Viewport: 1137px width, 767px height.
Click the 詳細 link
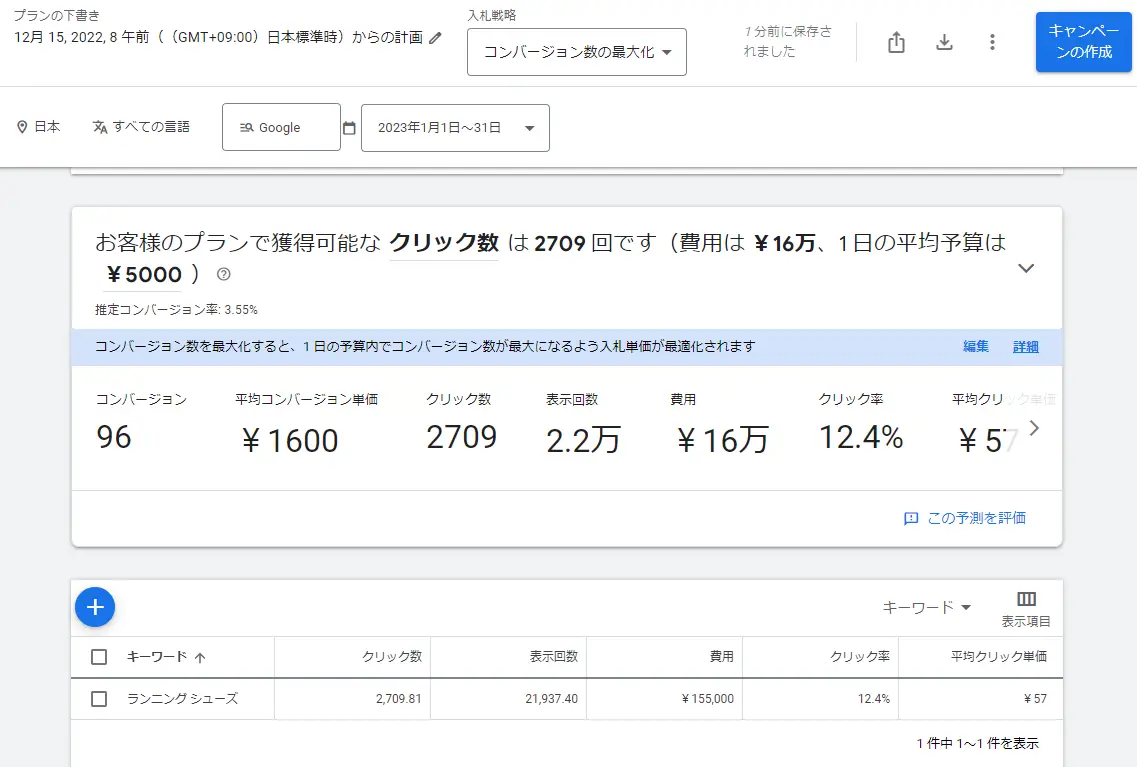1025,347
